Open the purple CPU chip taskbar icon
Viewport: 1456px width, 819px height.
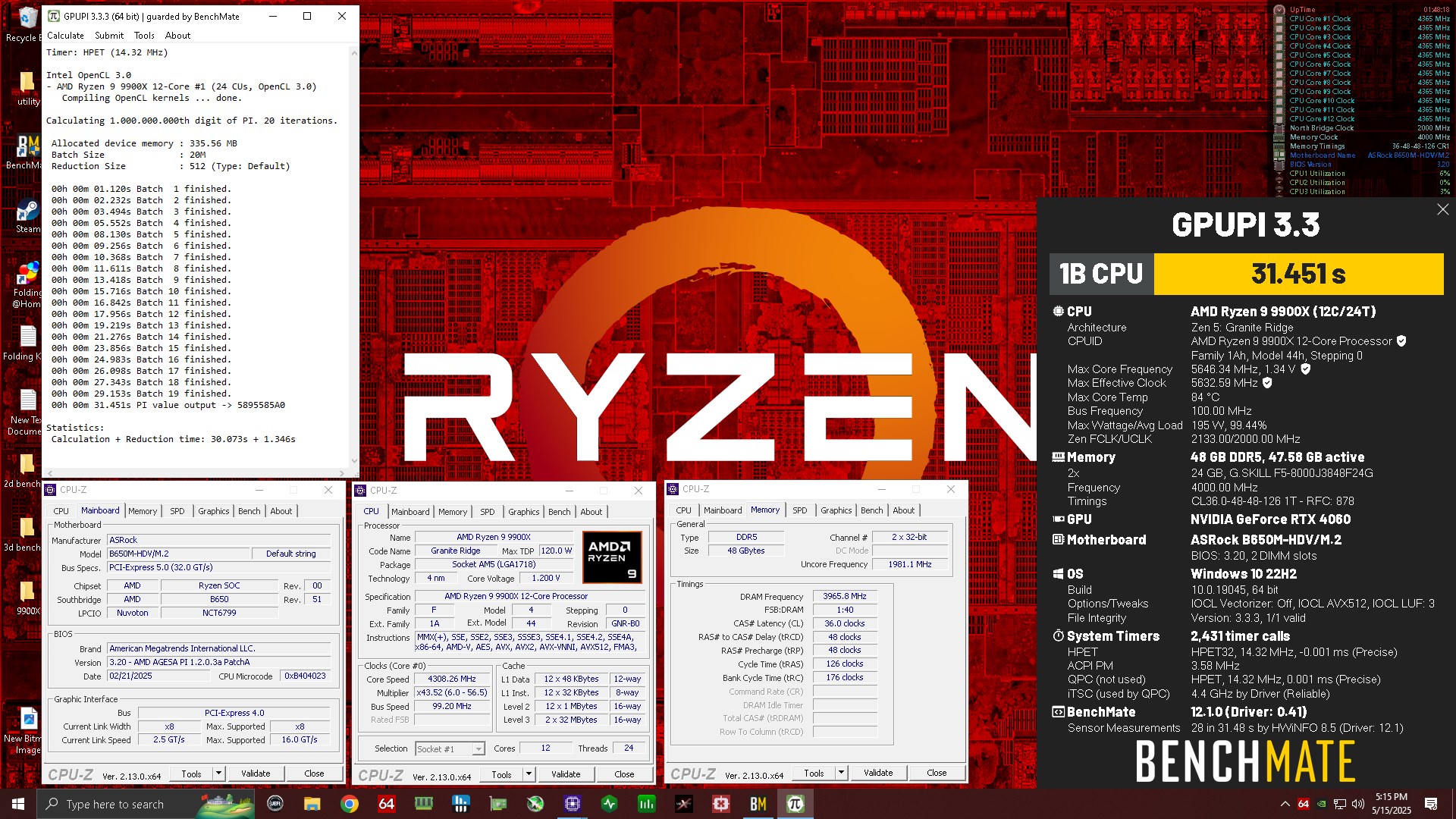pos(573,804)
